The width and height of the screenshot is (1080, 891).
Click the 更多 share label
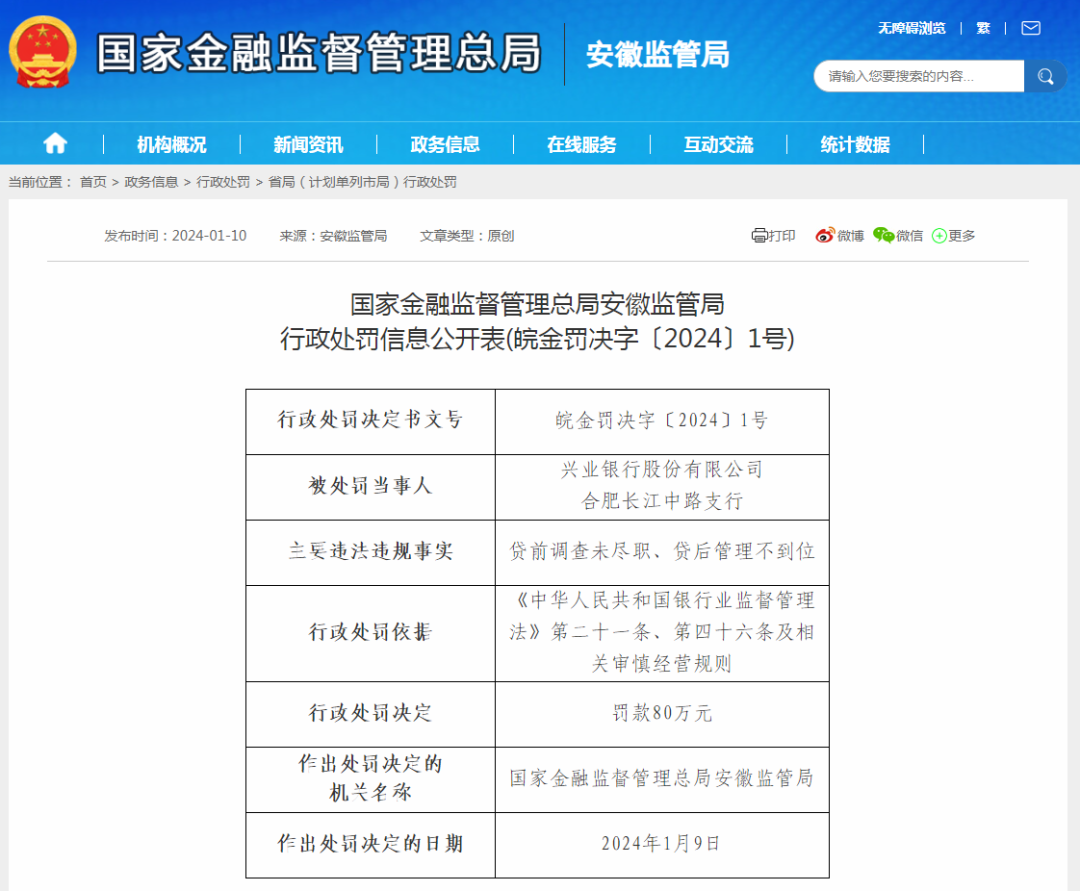(962, 235)
